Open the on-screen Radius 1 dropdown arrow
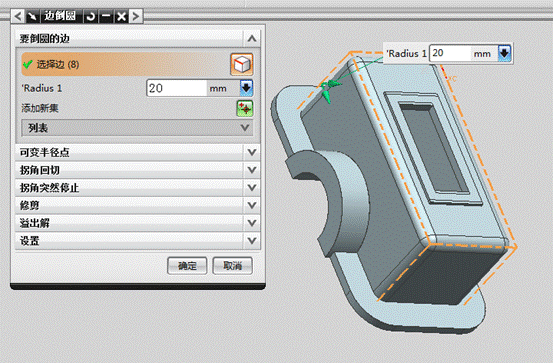Image resolution: width=553 pixels, height=363 pixels. pyautogui.click(x=505, y=53)
